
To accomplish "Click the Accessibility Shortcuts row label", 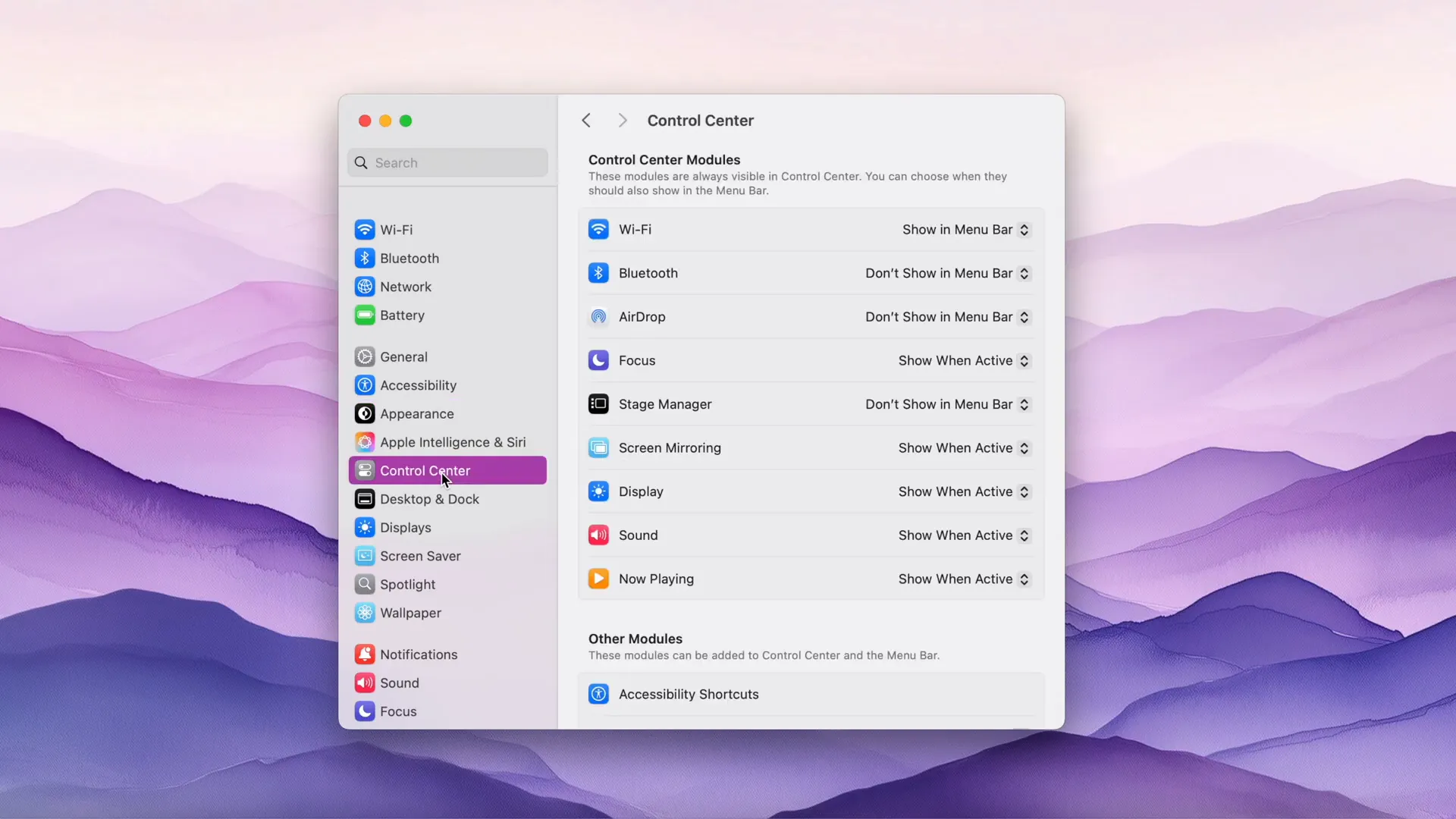I will (689, 695).
